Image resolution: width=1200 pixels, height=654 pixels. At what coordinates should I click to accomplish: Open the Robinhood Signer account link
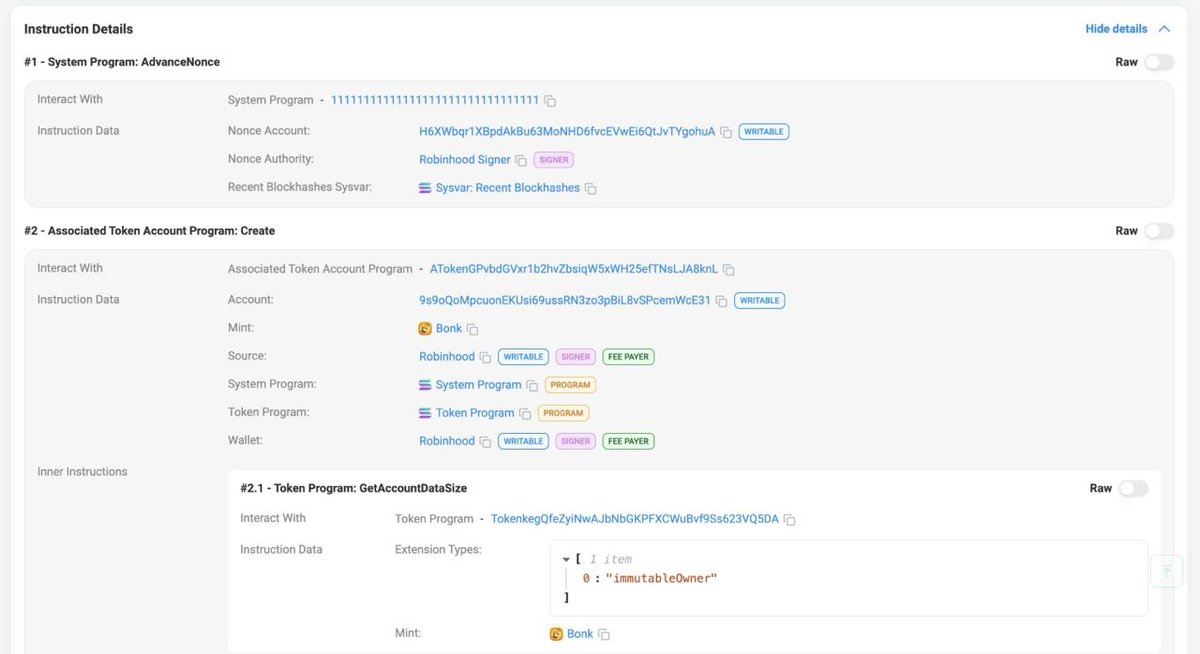point(464,159)
